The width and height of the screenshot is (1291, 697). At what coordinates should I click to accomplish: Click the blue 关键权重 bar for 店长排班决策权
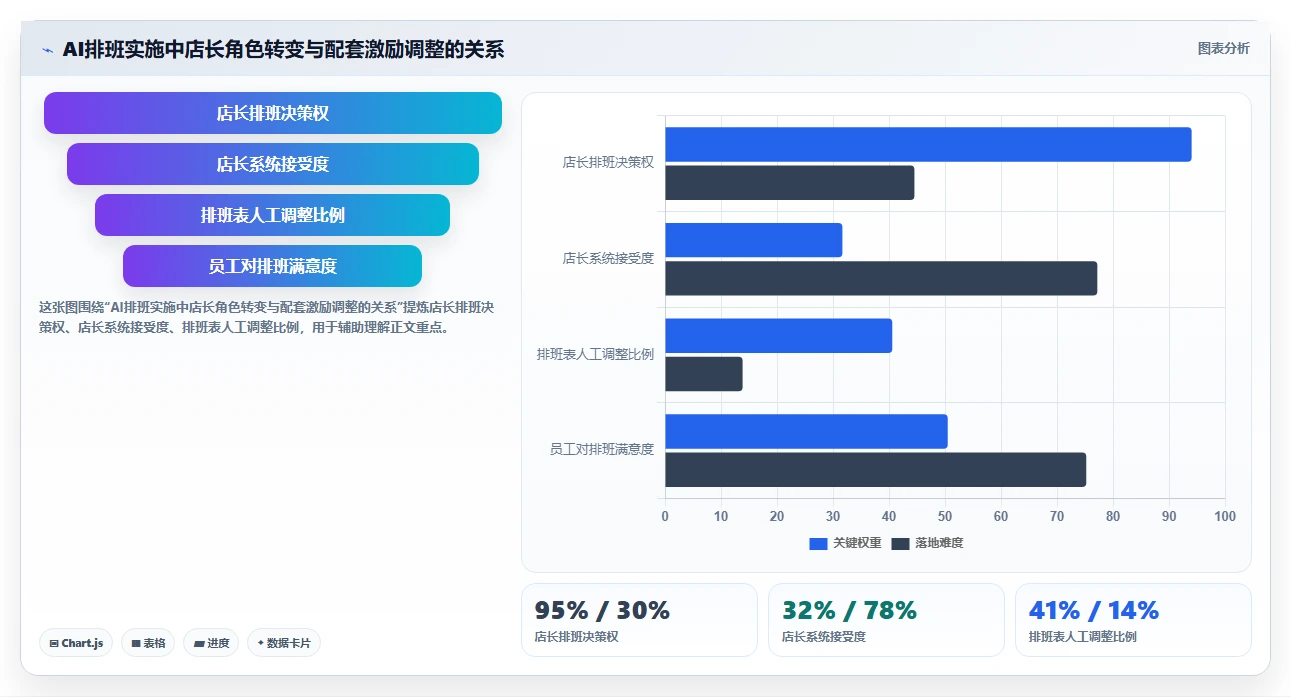[928, 144]
